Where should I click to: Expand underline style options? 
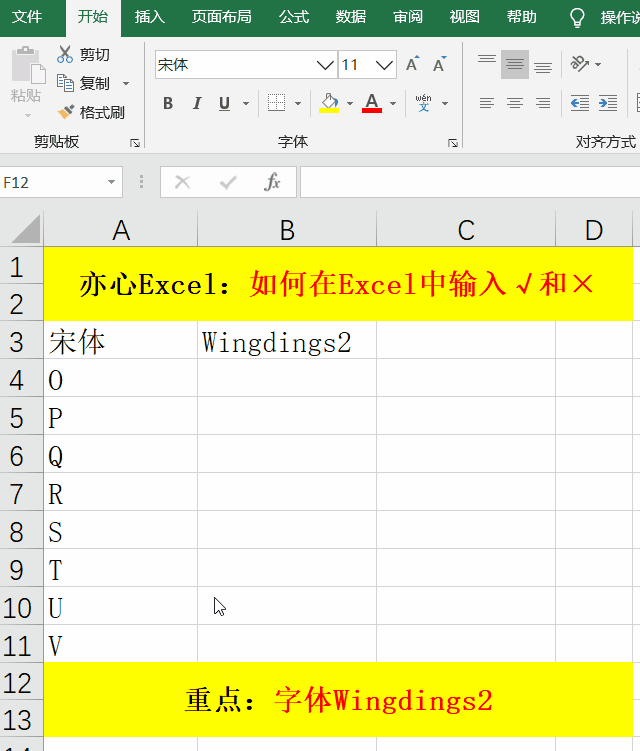[x=246, y=103]
